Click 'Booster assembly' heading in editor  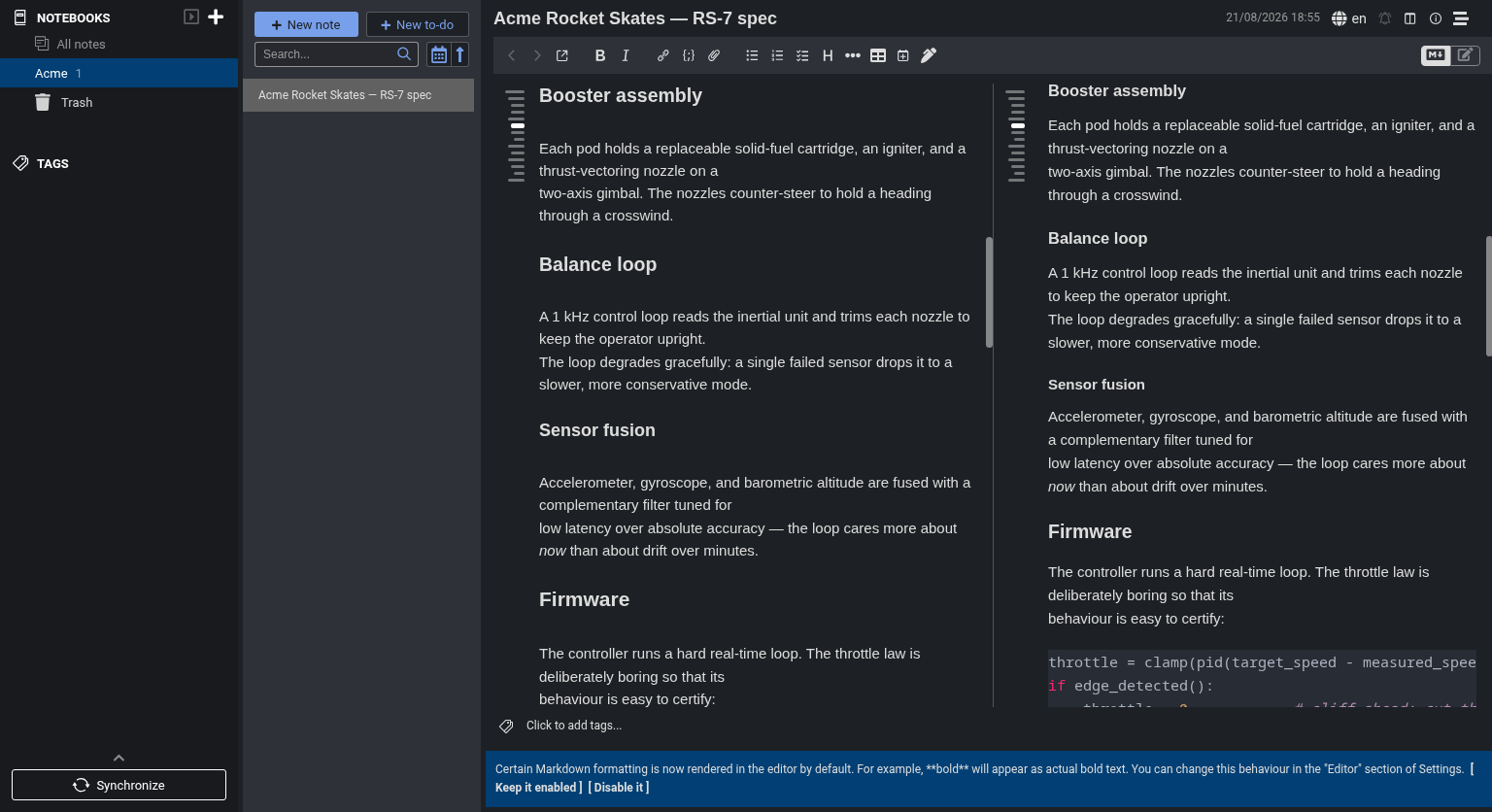[621, 95]
